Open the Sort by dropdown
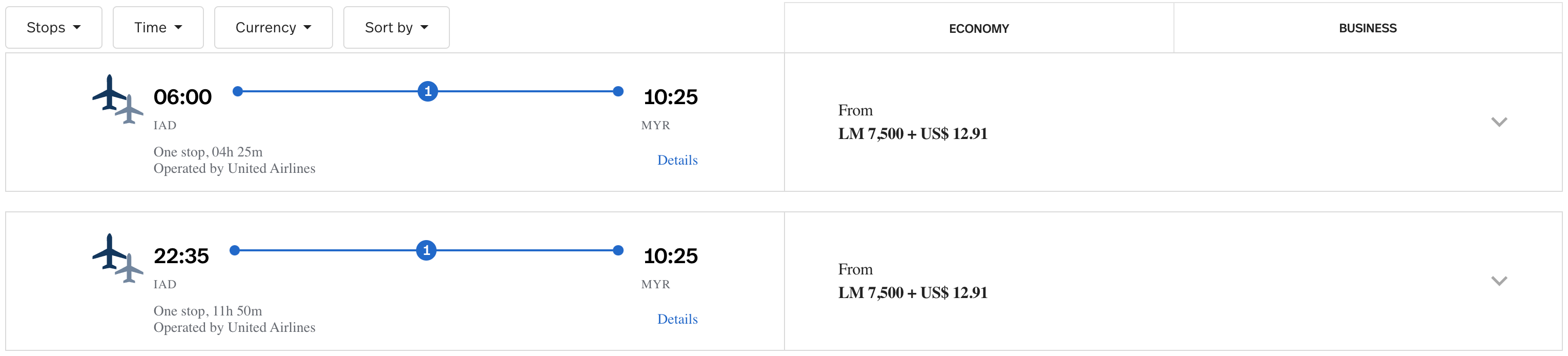 click(x=396, y=27)
